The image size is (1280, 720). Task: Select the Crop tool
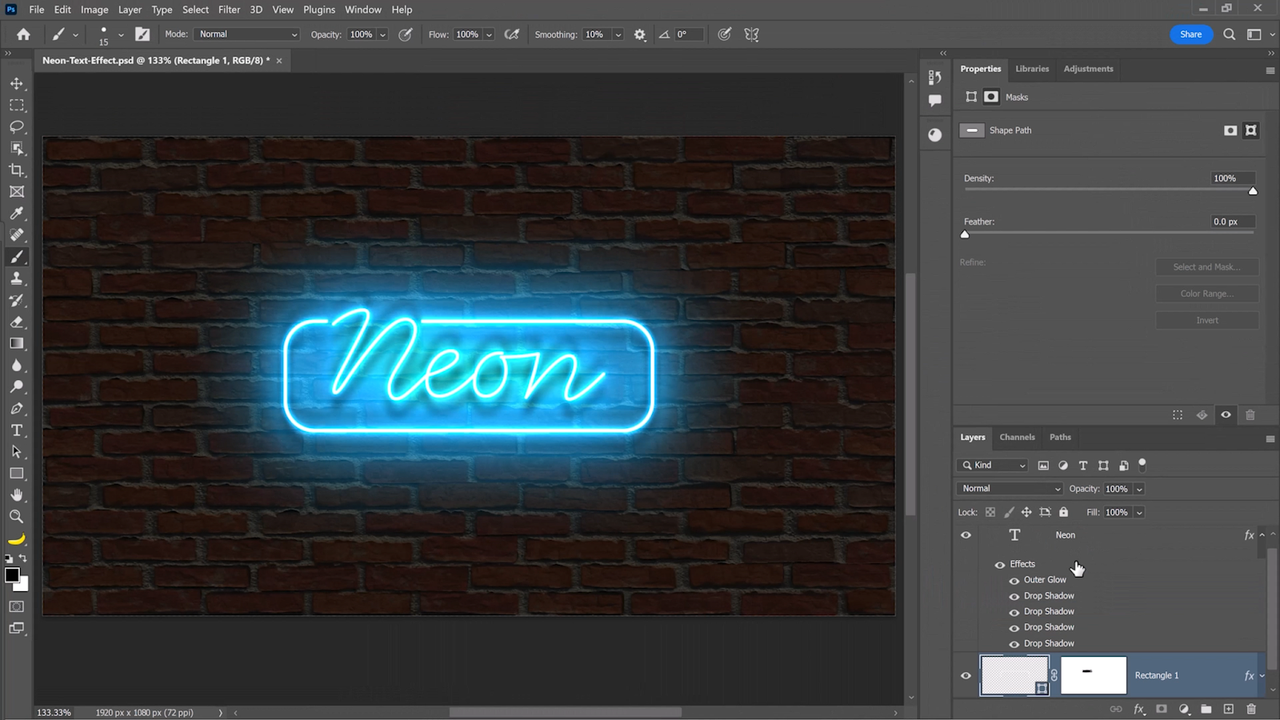click(x=16, y=170)
